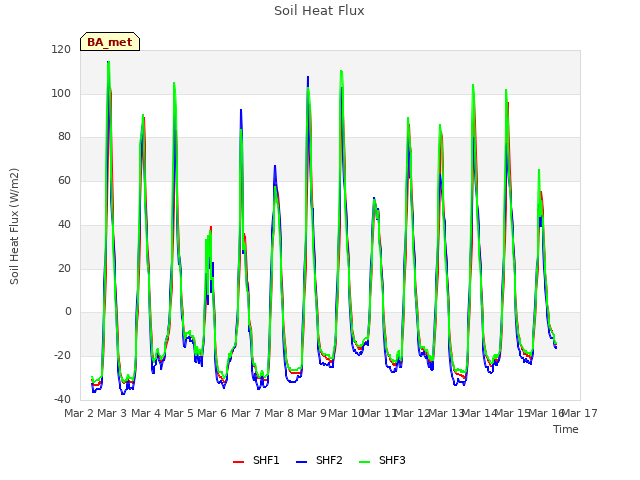Click the 0 y-axis tick label
The image size is (640, 480).
(x=68, y=312)
